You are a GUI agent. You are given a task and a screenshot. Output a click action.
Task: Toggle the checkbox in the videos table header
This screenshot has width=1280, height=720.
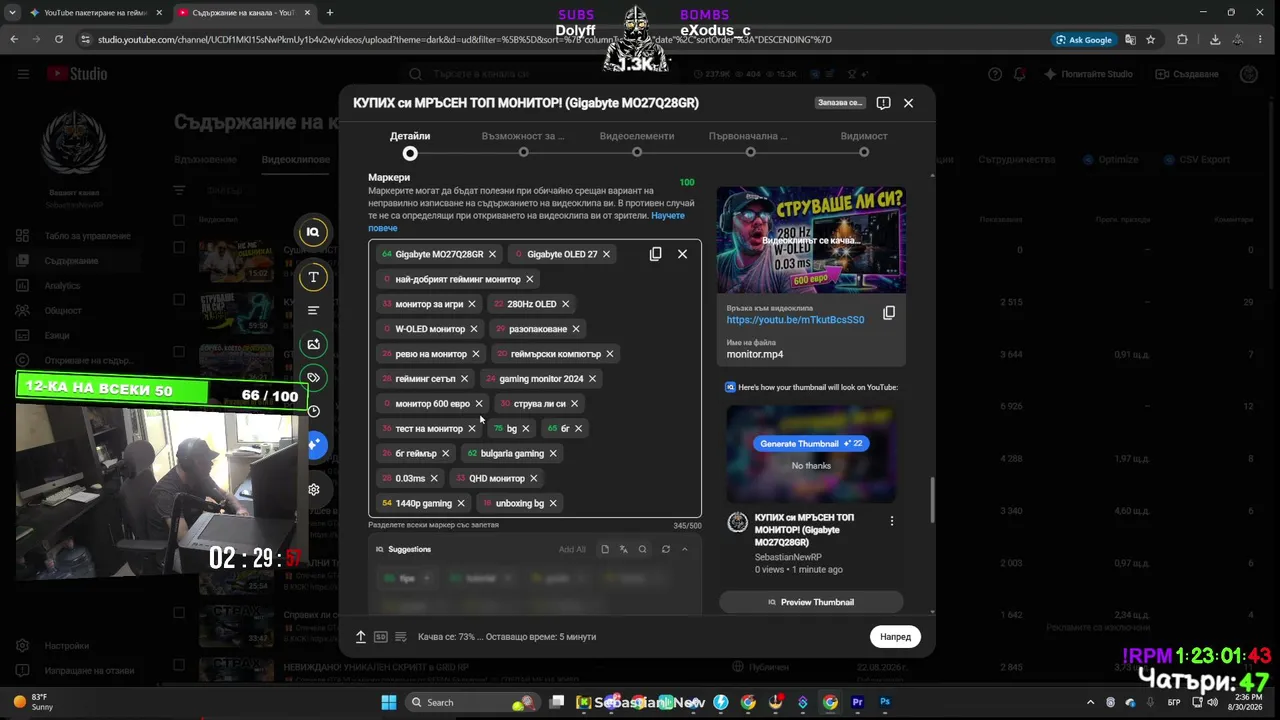(x=179, y=220)
